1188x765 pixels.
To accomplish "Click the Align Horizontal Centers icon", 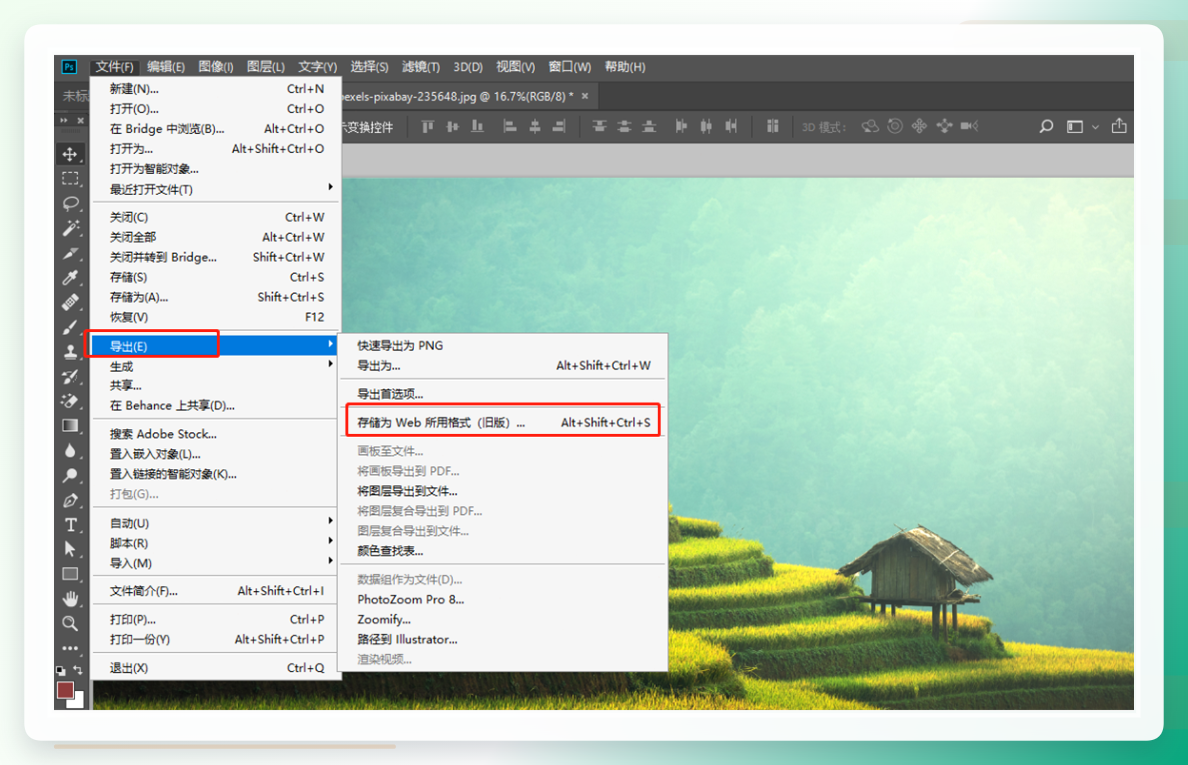I will pos(535,126).
